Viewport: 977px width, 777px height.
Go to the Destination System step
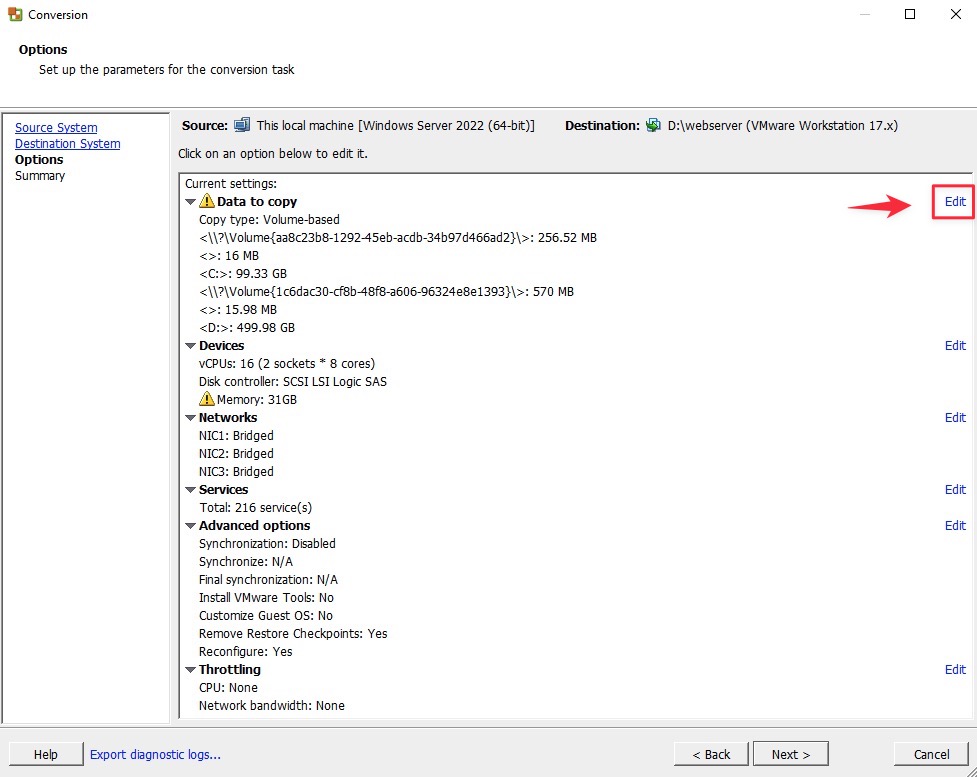tap(67, 143)
